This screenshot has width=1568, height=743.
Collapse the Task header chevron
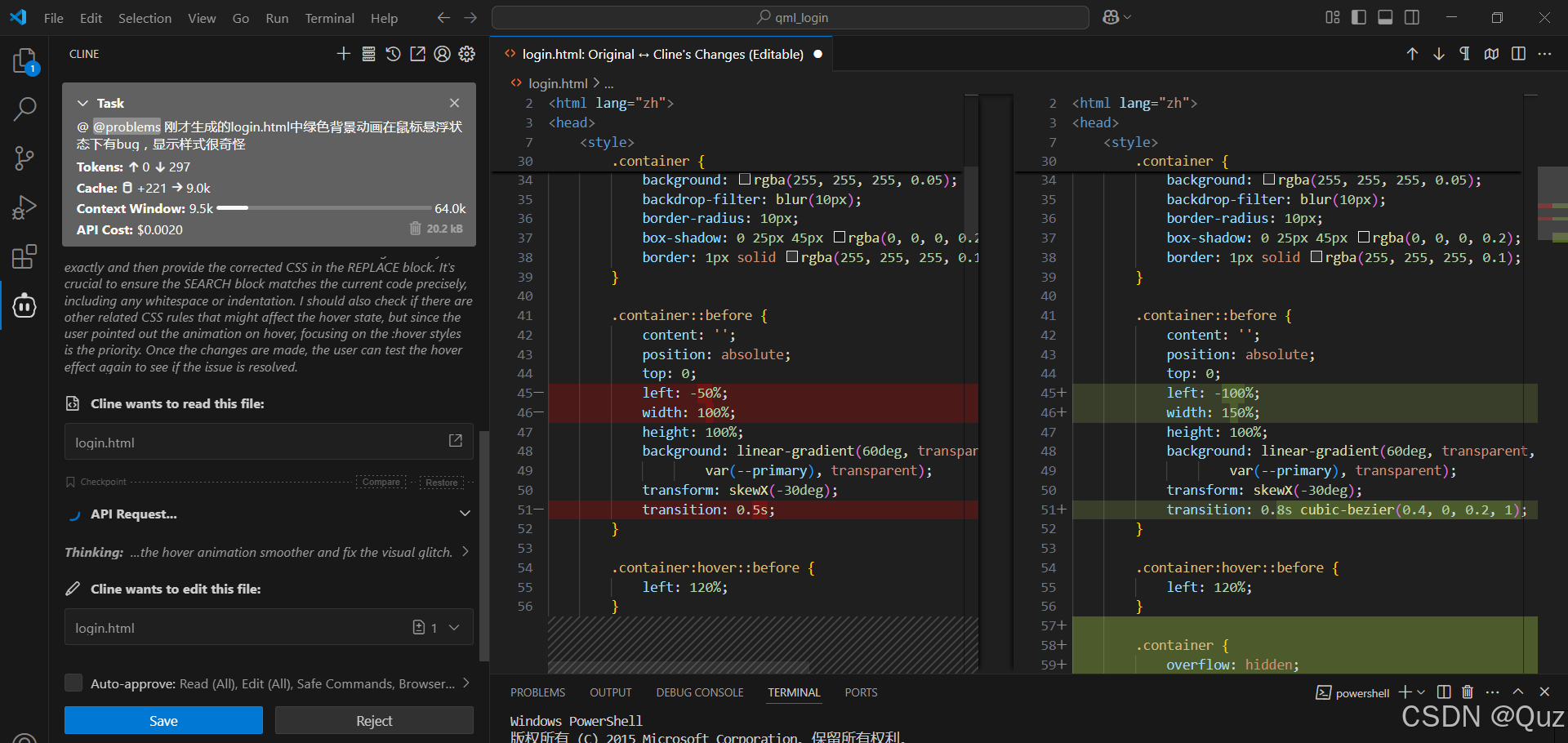pos(82,103)
